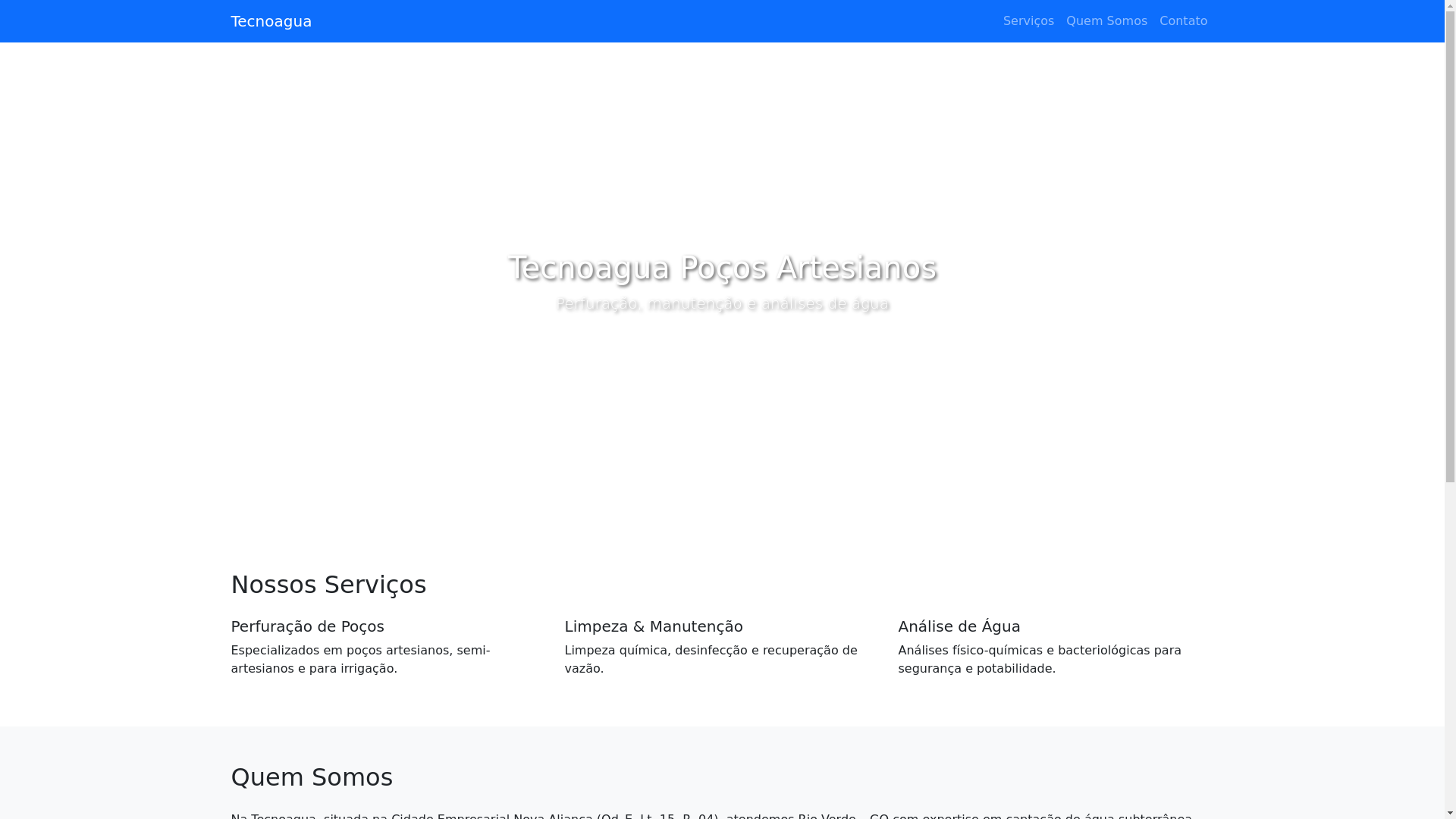Screen dimensions: 1456x819
Task: Go to the Quem Somos nav link
Action: (x=1106, y=21)
